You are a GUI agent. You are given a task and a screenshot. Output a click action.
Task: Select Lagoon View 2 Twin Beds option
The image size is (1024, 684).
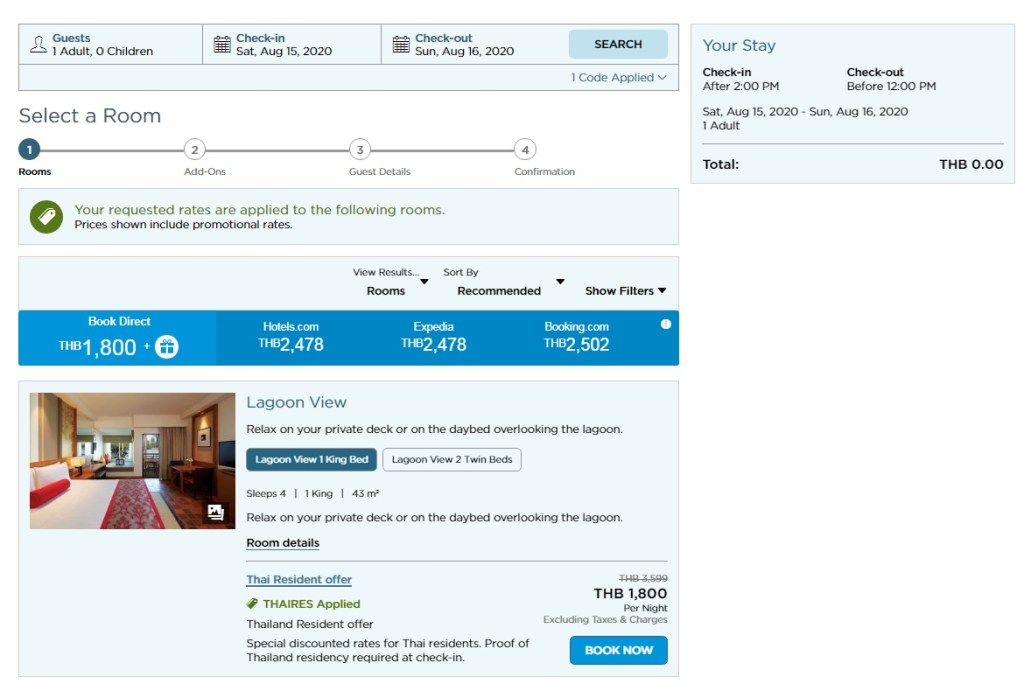tap(452, 460)
